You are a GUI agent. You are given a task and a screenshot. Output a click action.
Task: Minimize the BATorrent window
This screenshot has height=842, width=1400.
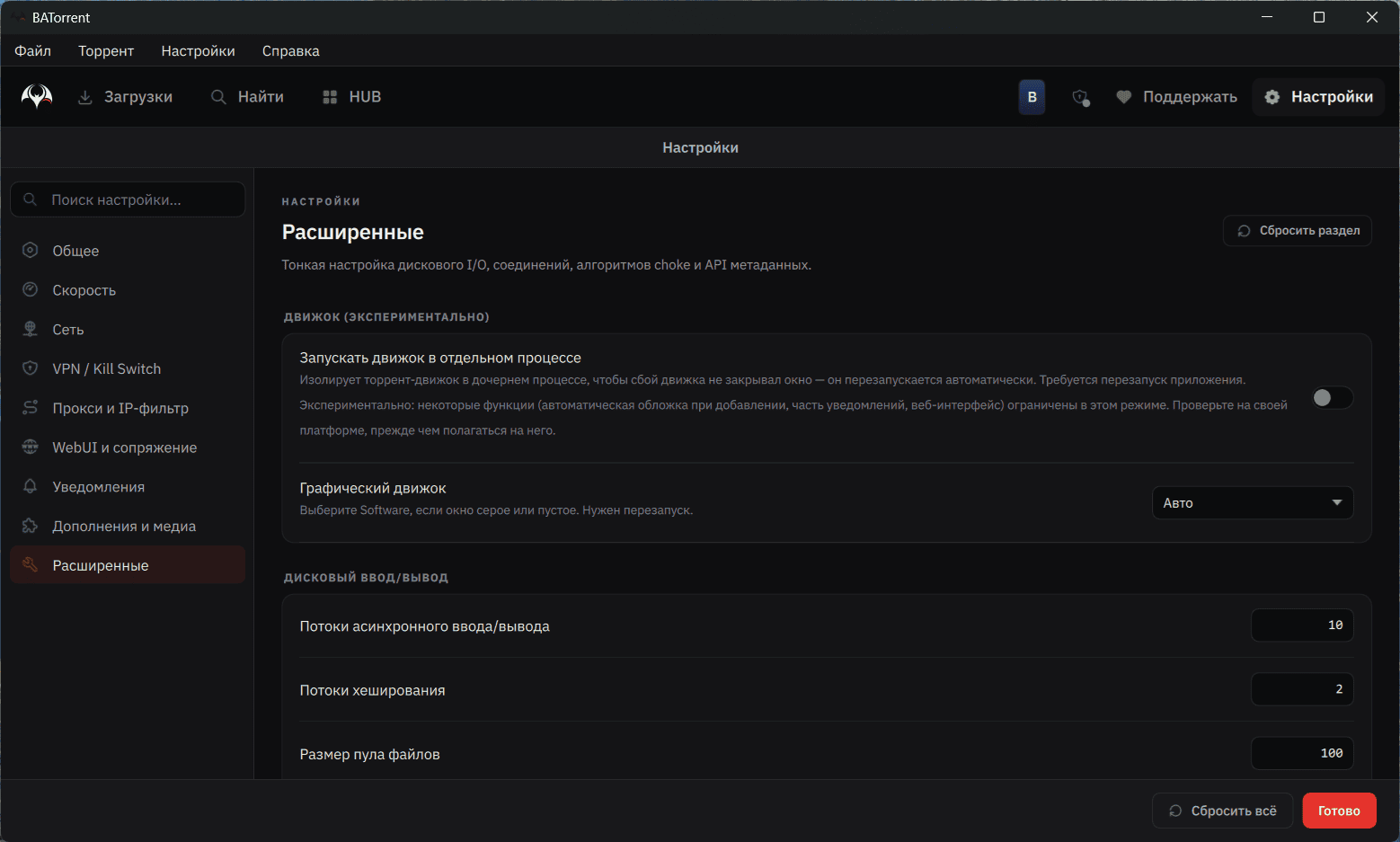(1267, 17)
